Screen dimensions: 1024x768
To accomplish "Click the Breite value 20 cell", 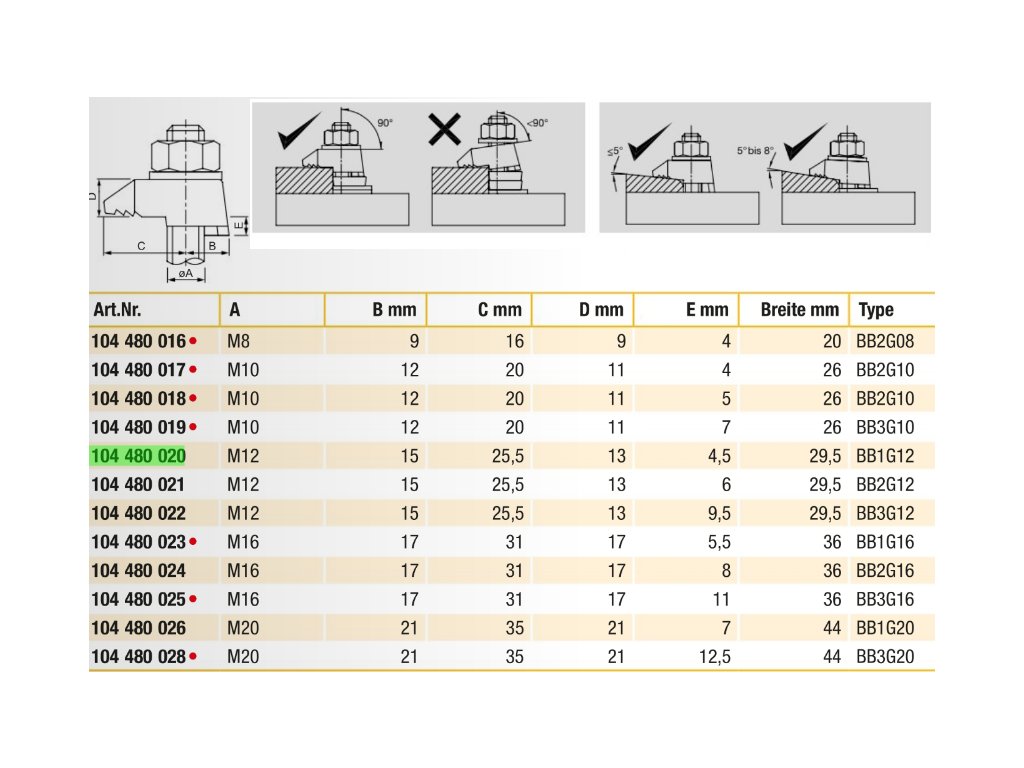I will 831,341.
